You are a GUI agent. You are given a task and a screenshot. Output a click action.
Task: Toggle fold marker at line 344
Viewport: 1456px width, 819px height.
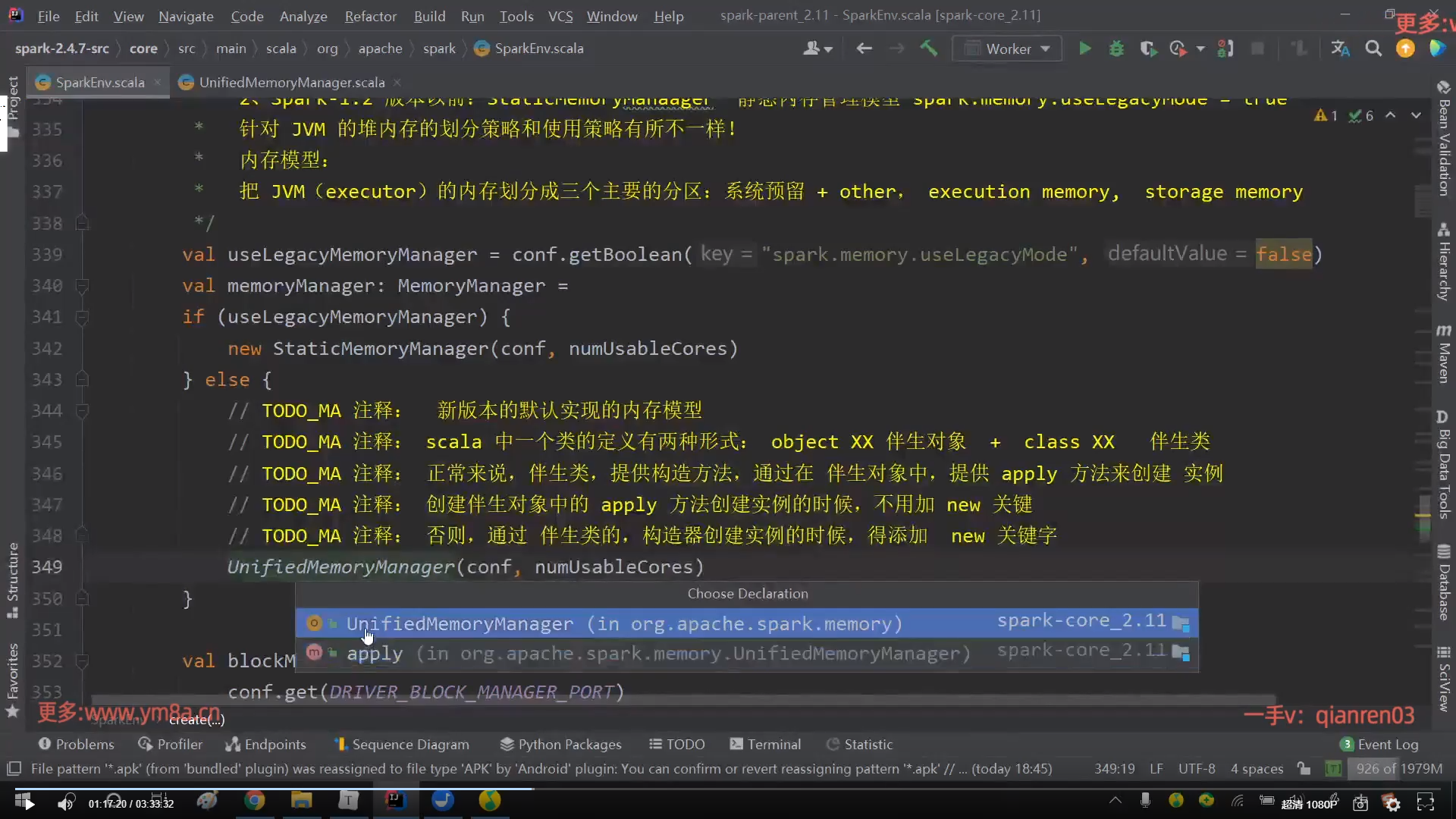tap(82, 411)
